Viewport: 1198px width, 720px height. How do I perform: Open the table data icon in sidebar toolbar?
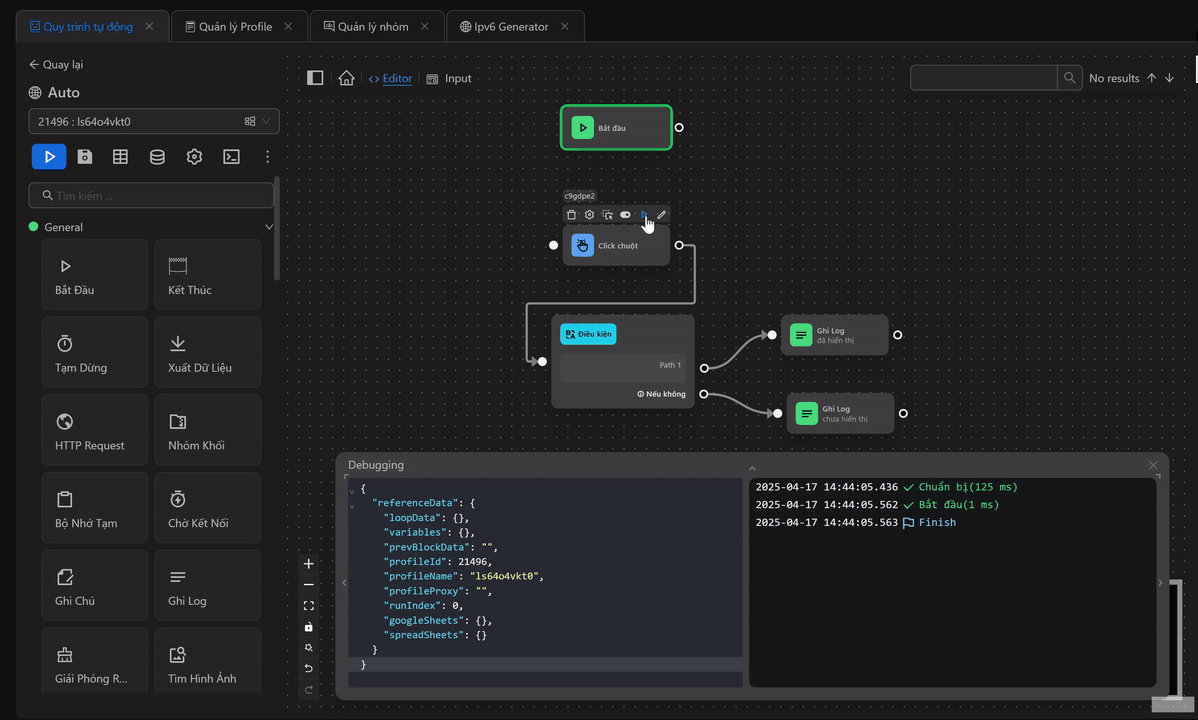click(120, 157)
